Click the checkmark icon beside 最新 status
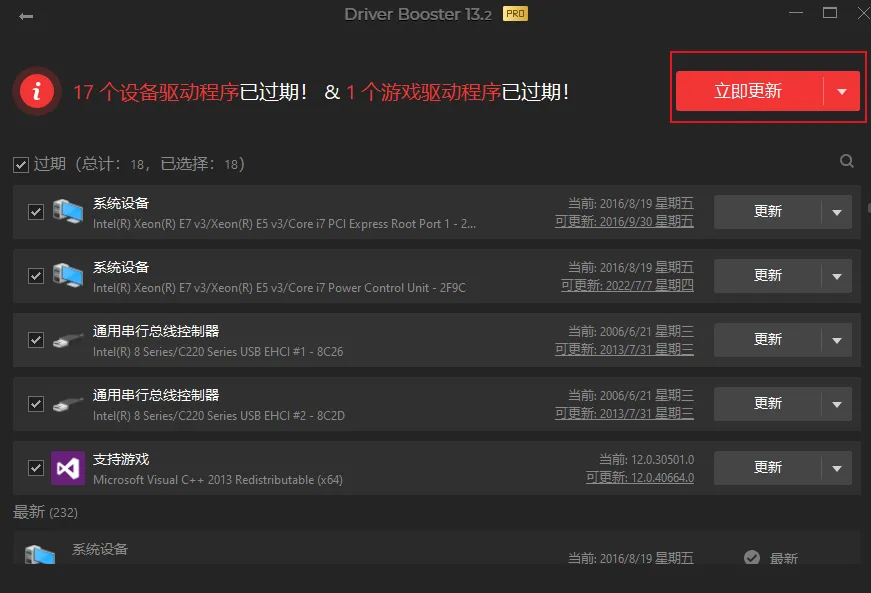Viewport: 871px width, 593px height. pos(752,557)
